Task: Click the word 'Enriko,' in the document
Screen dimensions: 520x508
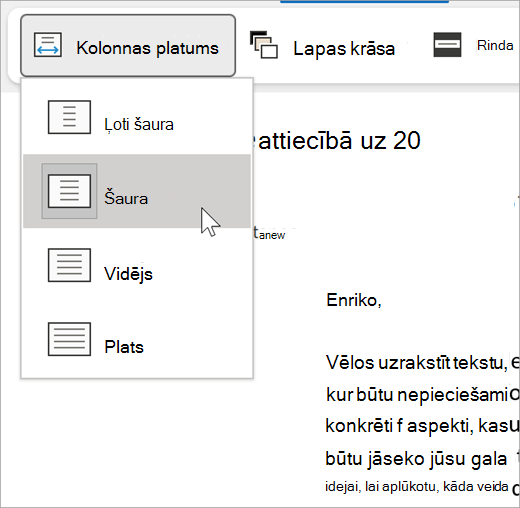Action: pyautogui.click(x=354, y=300)
